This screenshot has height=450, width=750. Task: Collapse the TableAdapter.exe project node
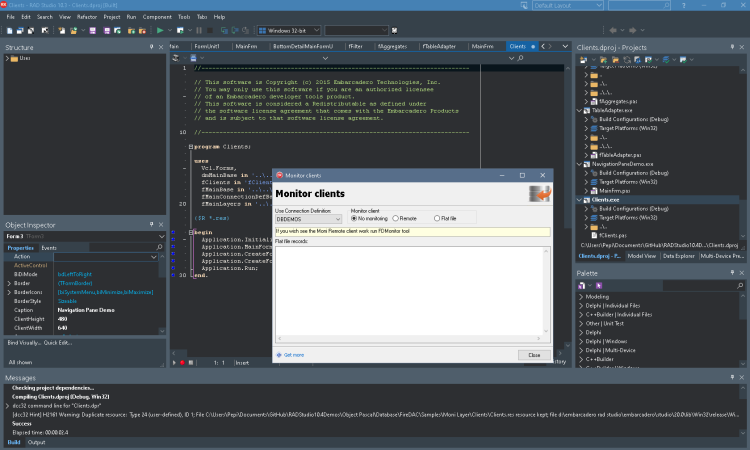(x=580, y=110)
